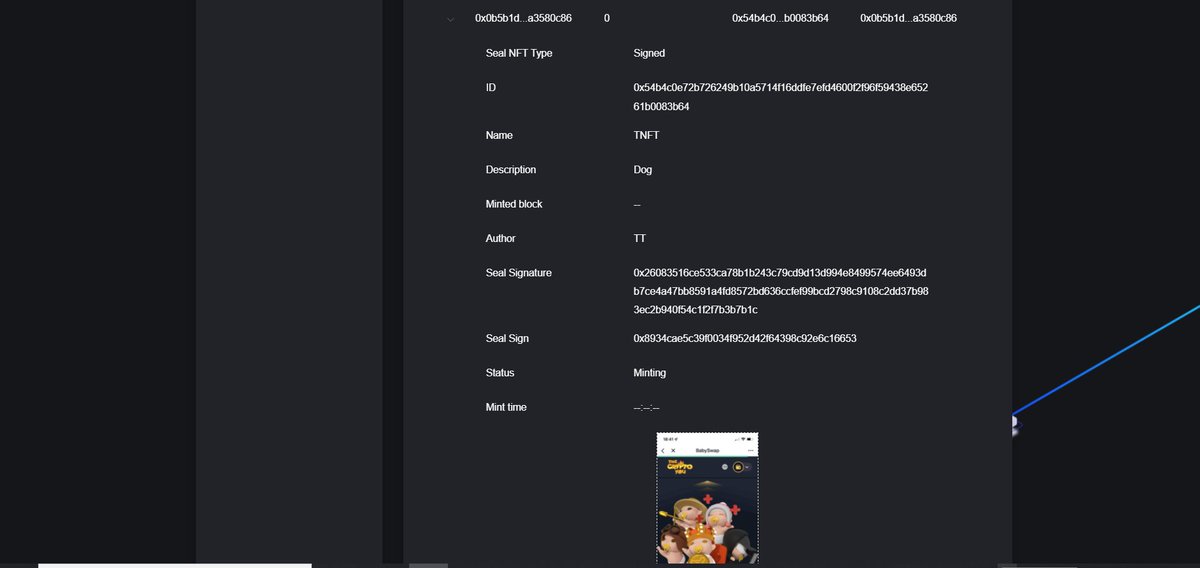Viewport: 1200px width, 568px height.
Task: Click the TNFT name value
Action: (x=646, y=136)
